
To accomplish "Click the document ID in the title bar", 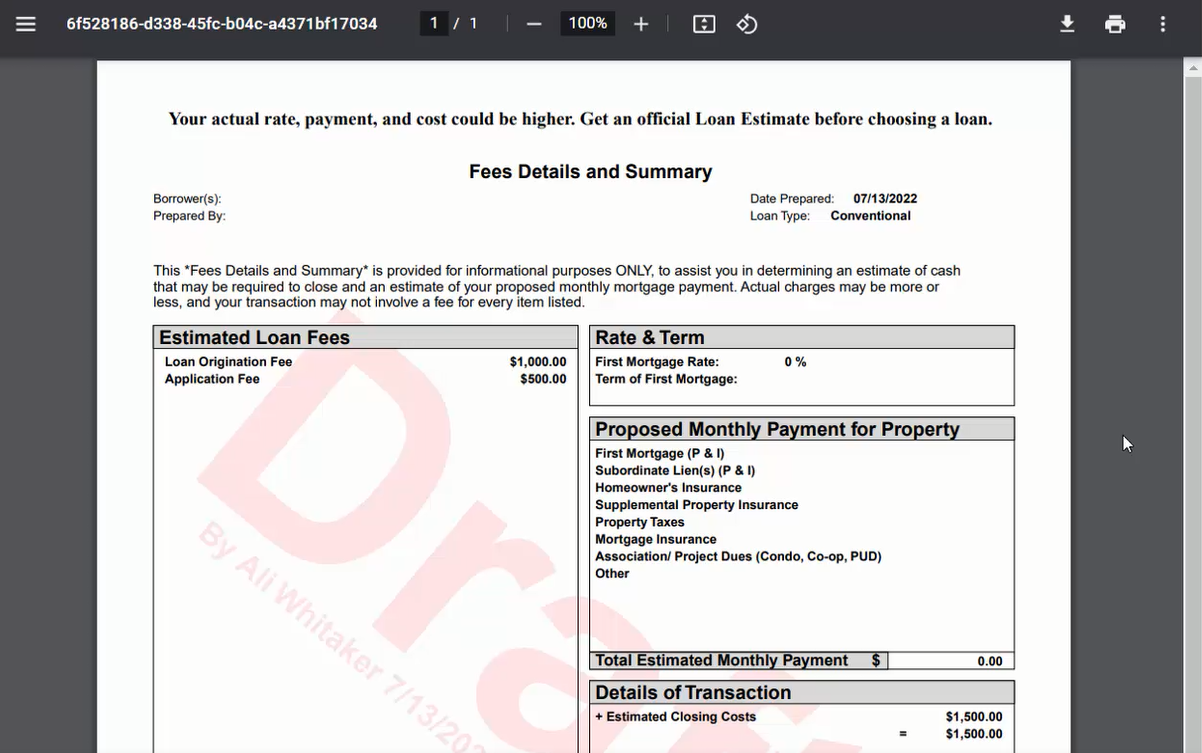I will click(x=222, y=22).
